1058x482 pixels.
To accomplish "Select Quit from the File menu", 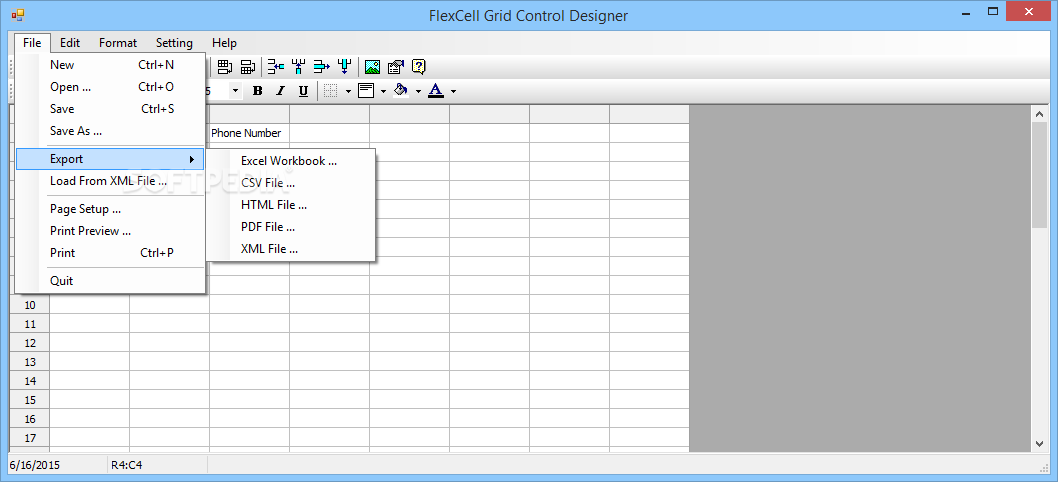I will (110, 281).
